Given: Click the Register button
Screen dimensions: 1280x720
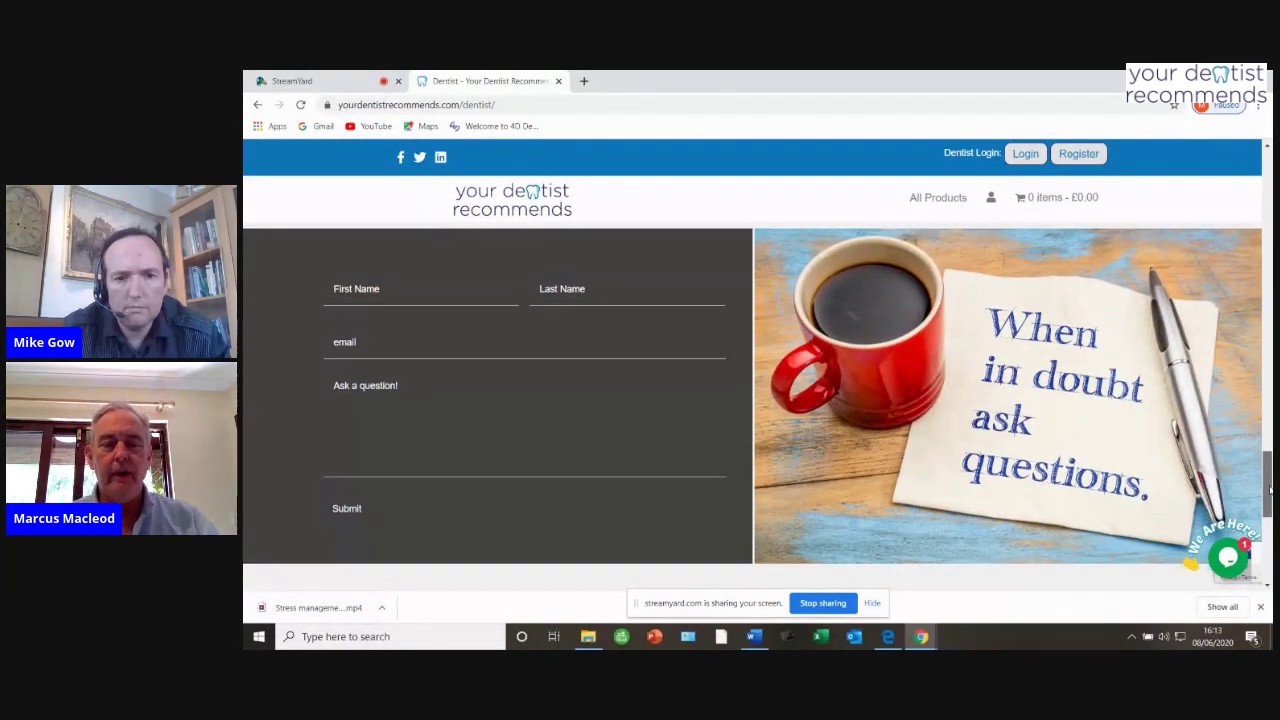Looking at the screenshot, I should (x=1078, y=154).
